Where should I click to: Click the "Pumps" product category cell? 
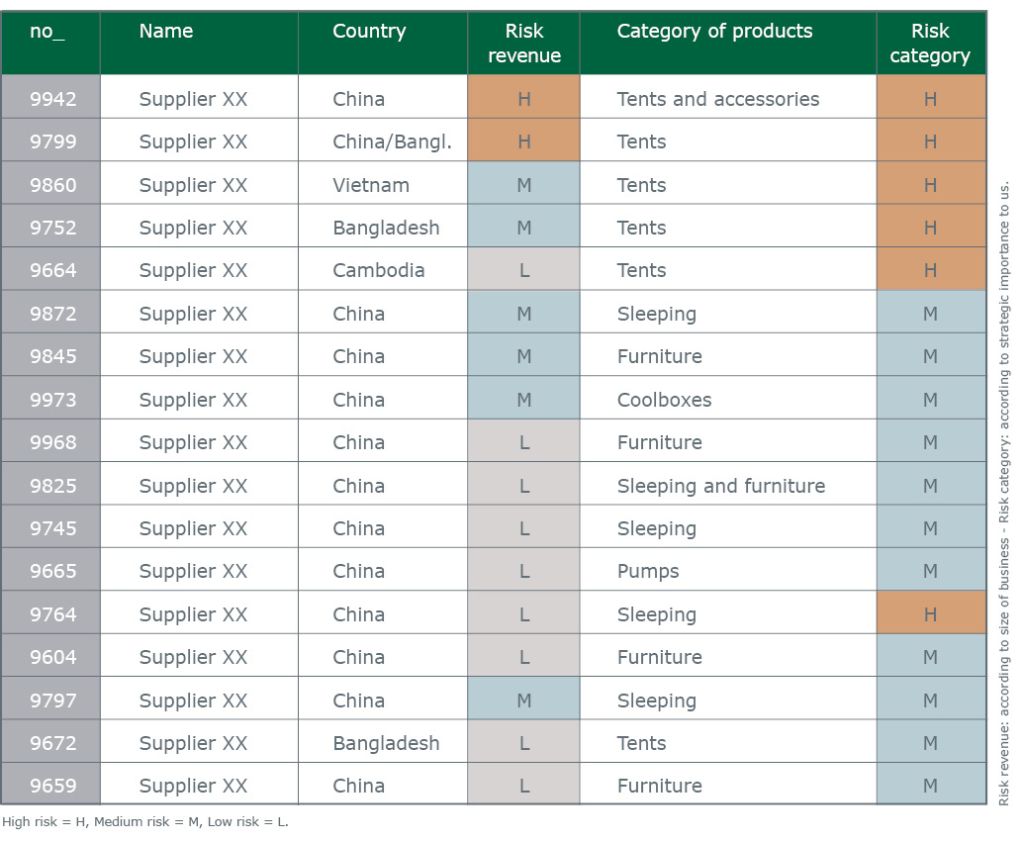click(648, 572)
